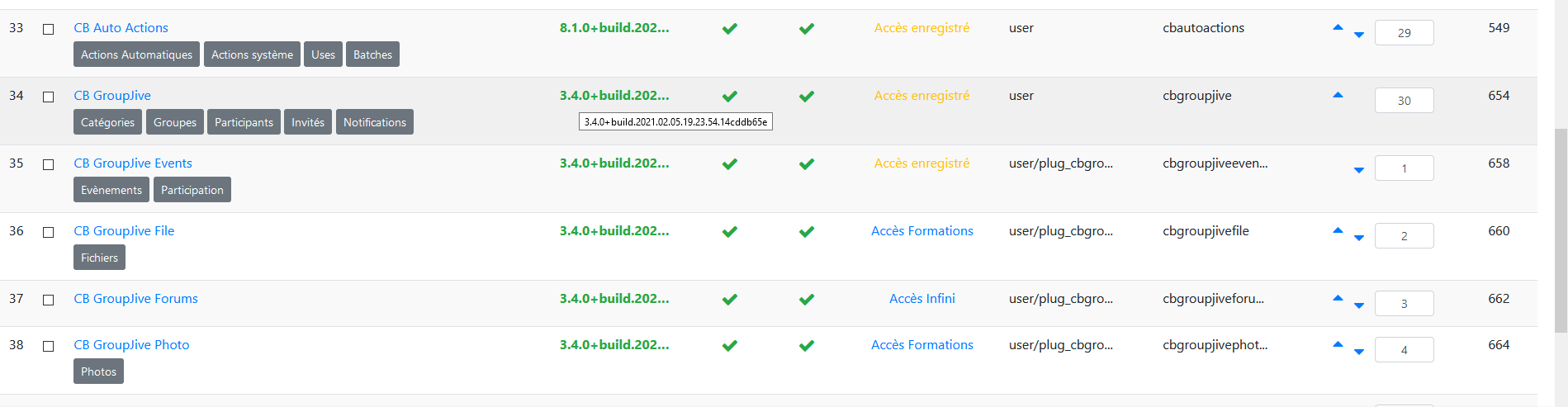Toggle enabled checkmark for CB GroupJive File

click(x=730, y=232)
